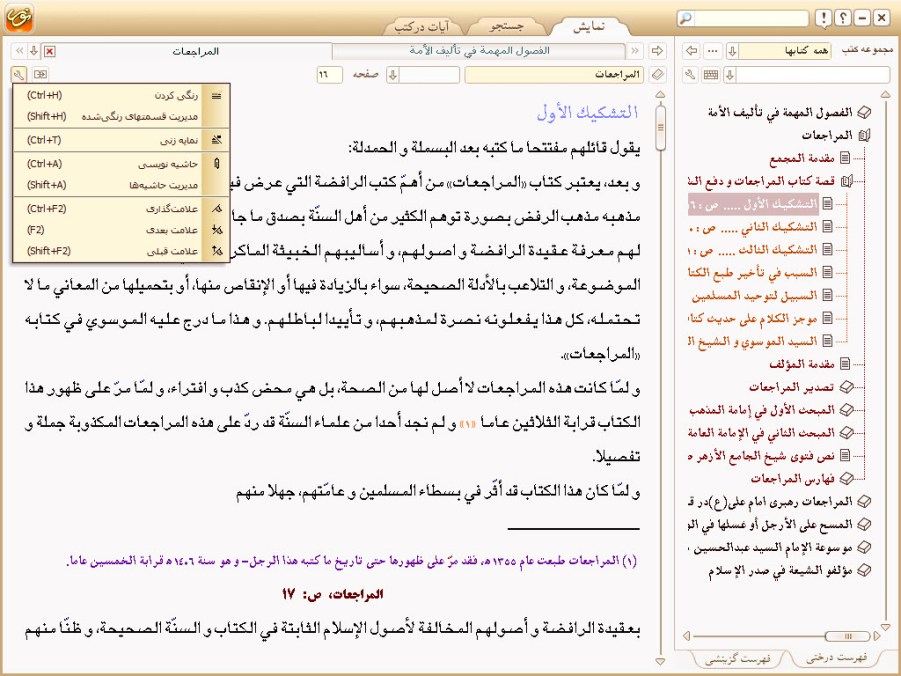Viewport: 901px width, 676px height.
Task: Choose حاشیه نویسی from the tools menu
Action: coord(121,164)
